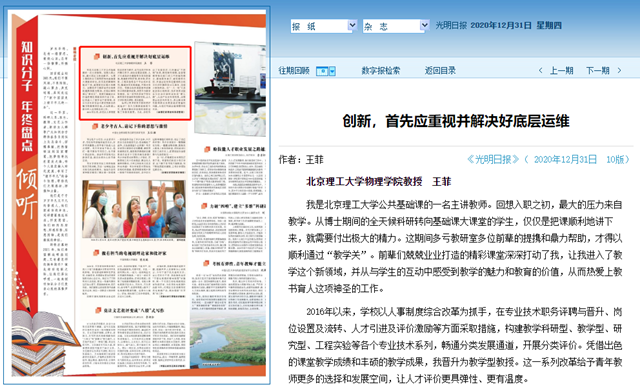Click the 知识分子 年终盘点 vertical banner

[27, 95]
